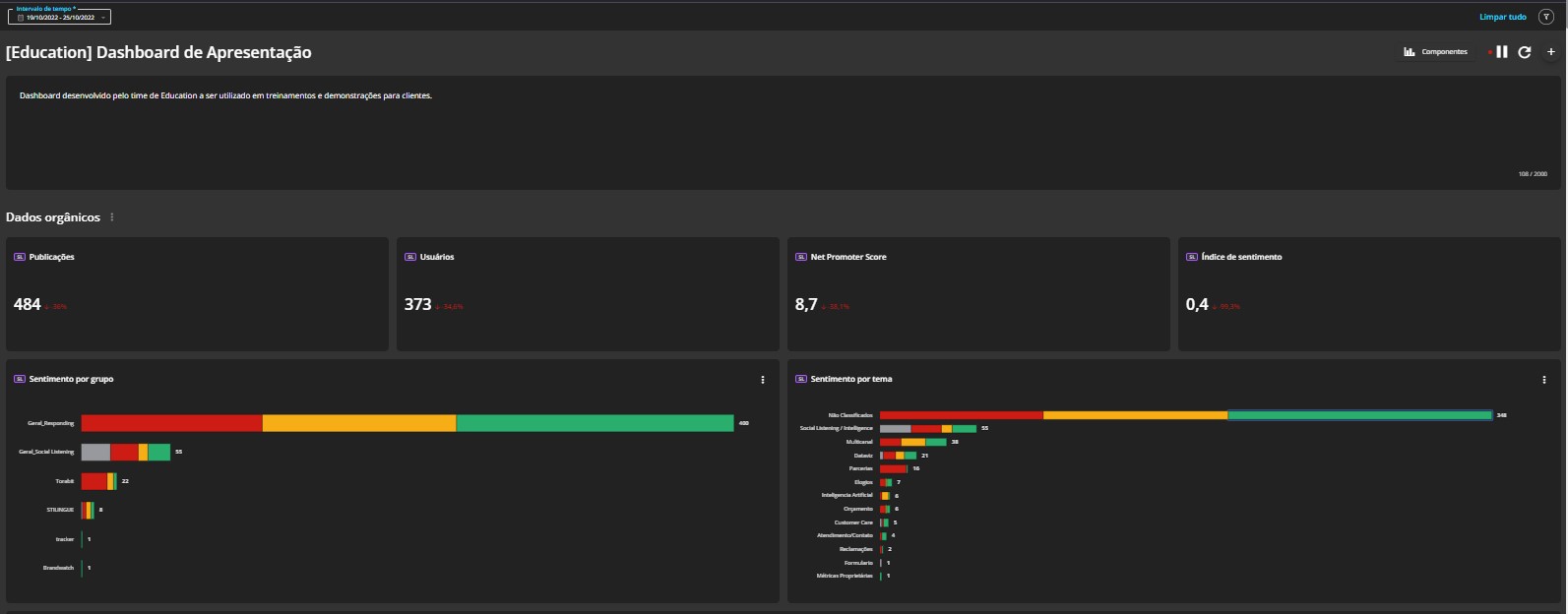Open Sentimento por grupo options menu
1568x614 pixels.
point(763,380)
